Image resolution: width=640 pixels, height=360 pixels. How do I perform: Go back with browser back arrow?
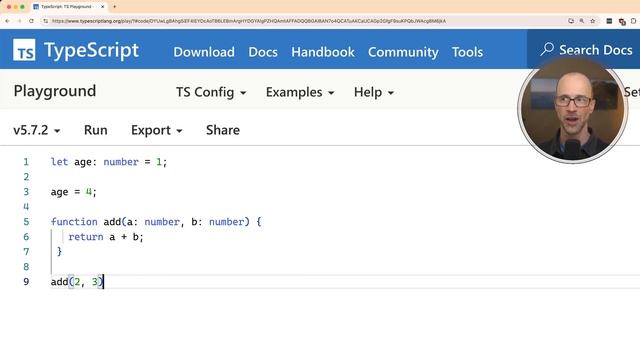click(7, 21)
